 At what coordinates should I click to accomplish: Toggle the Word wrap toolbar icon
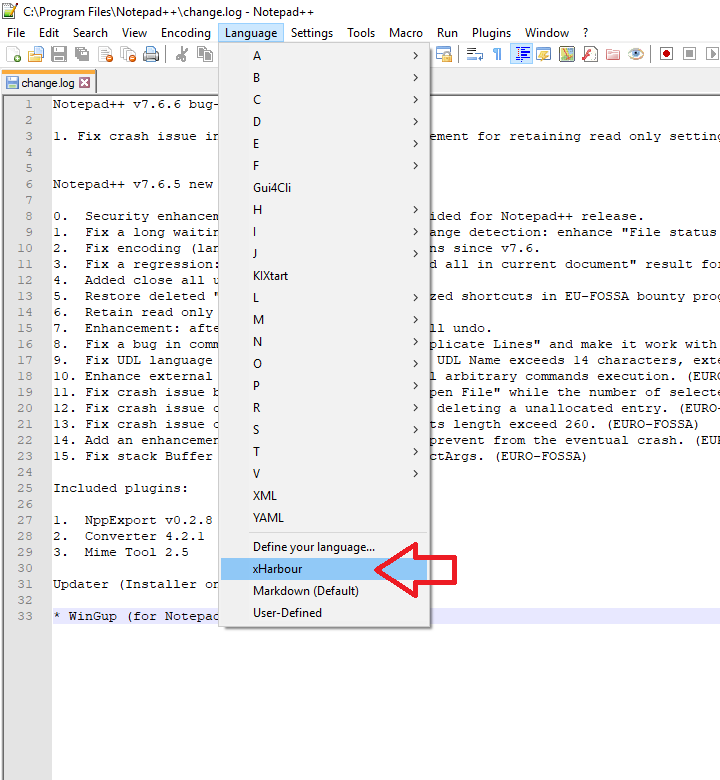click(474, 54)
